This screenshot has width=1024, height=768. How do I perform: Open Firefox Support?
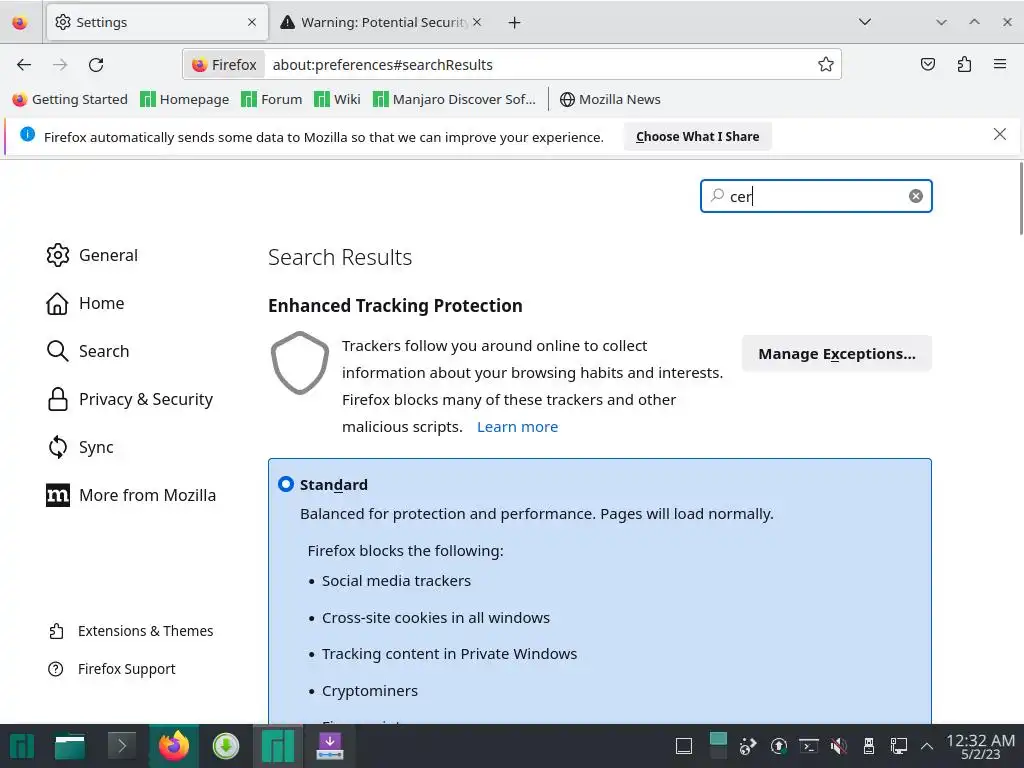tap(112, 669)
